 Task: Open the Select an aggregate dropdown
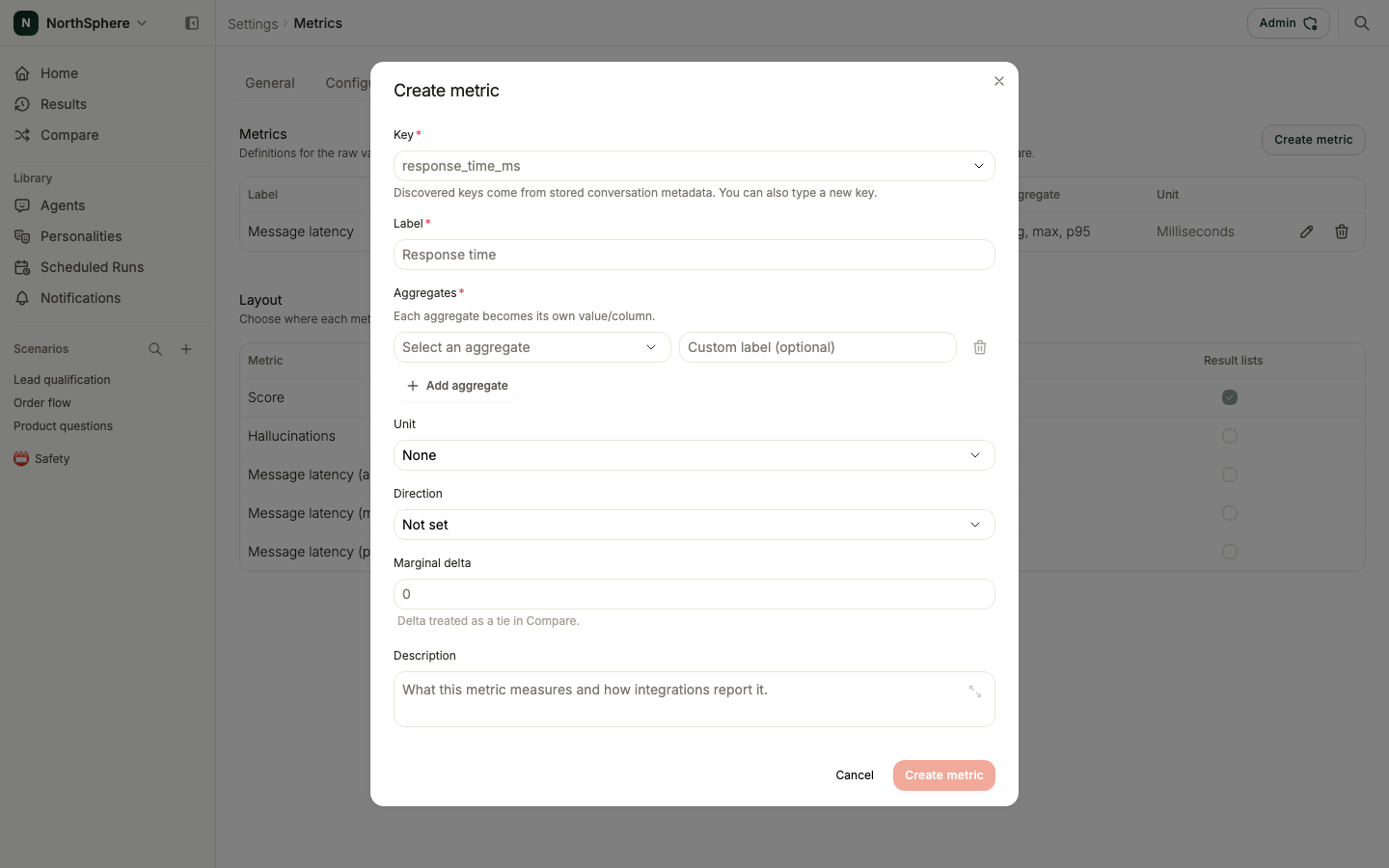point(532,347)
